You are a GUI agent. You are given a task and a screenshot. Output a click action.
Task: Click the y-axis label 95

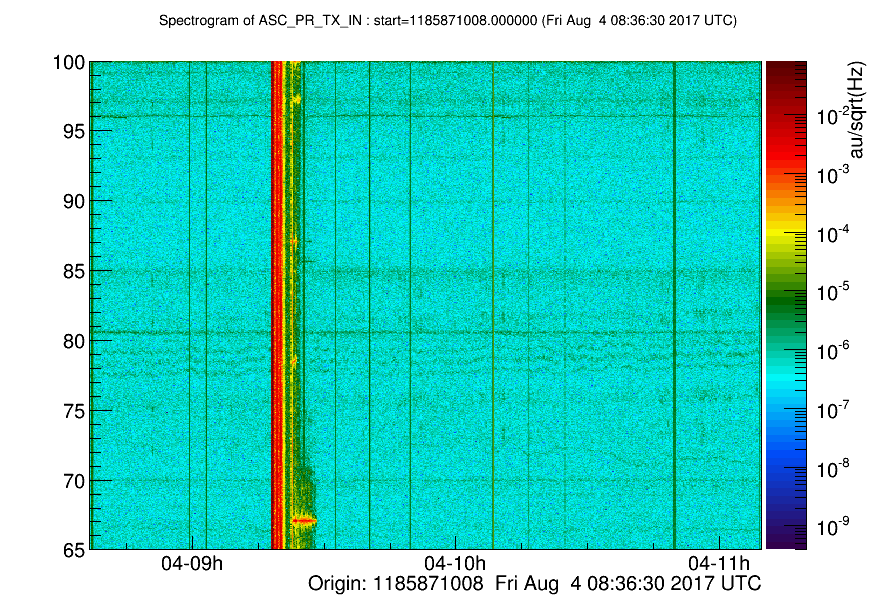point(74,132)
